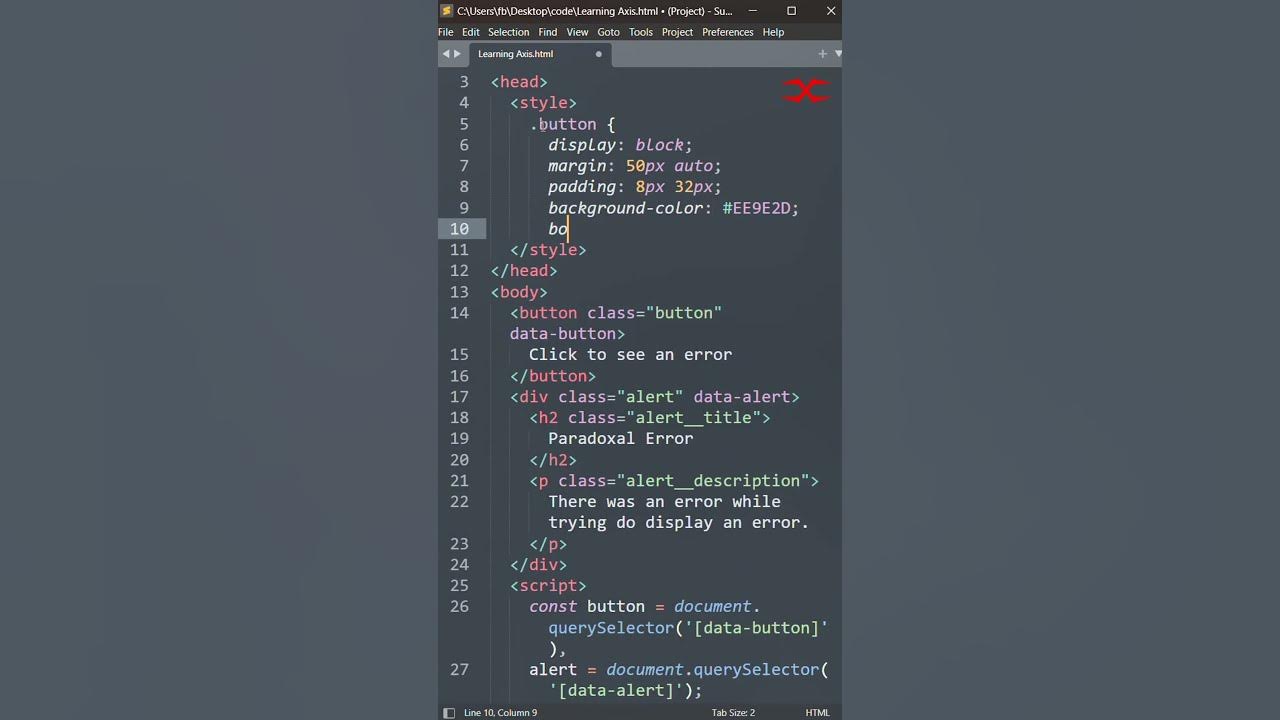Click the closing </p> tag
This screenshot has height=720, width=1280.
click(x=548, y=544)
